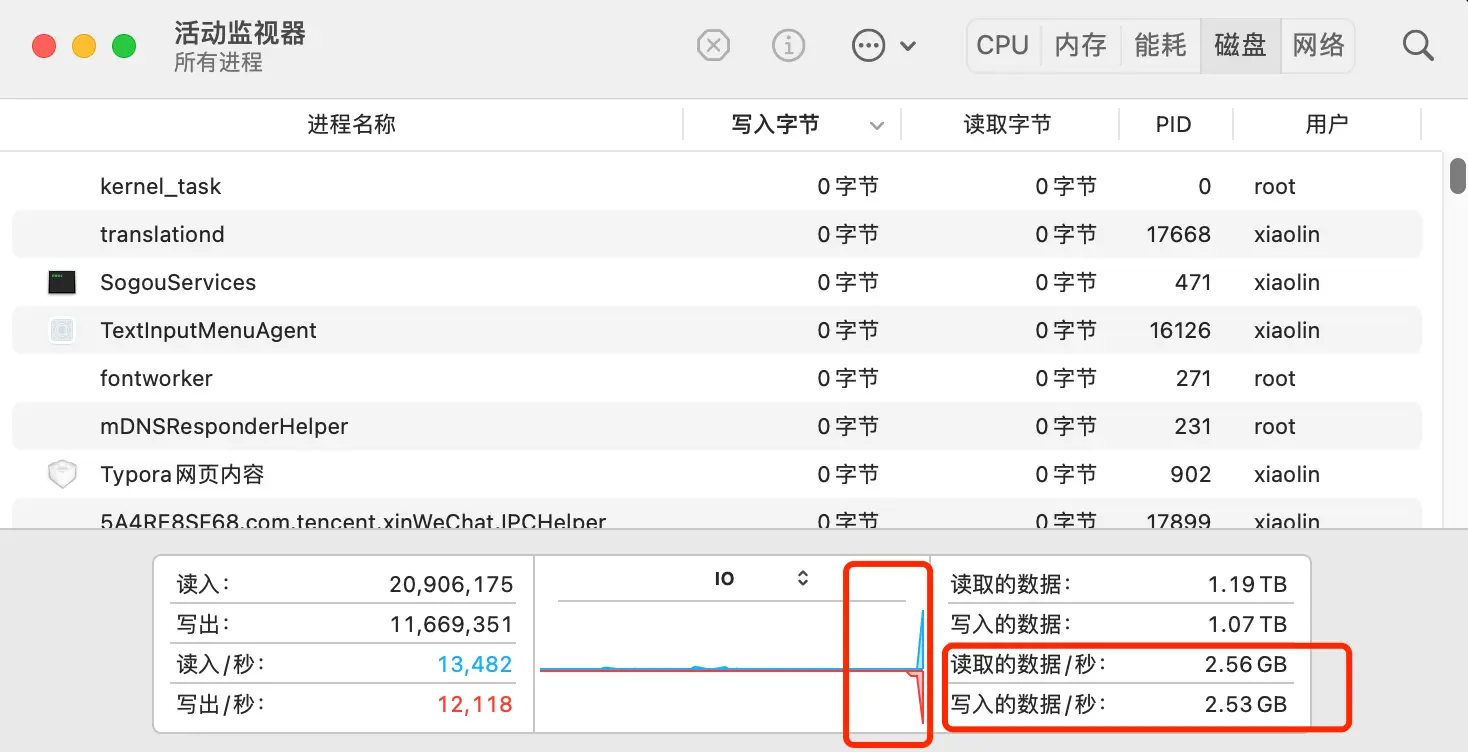
Task: Click the stop process X icon
Action: pyautogui.click(x=713, y=46)
